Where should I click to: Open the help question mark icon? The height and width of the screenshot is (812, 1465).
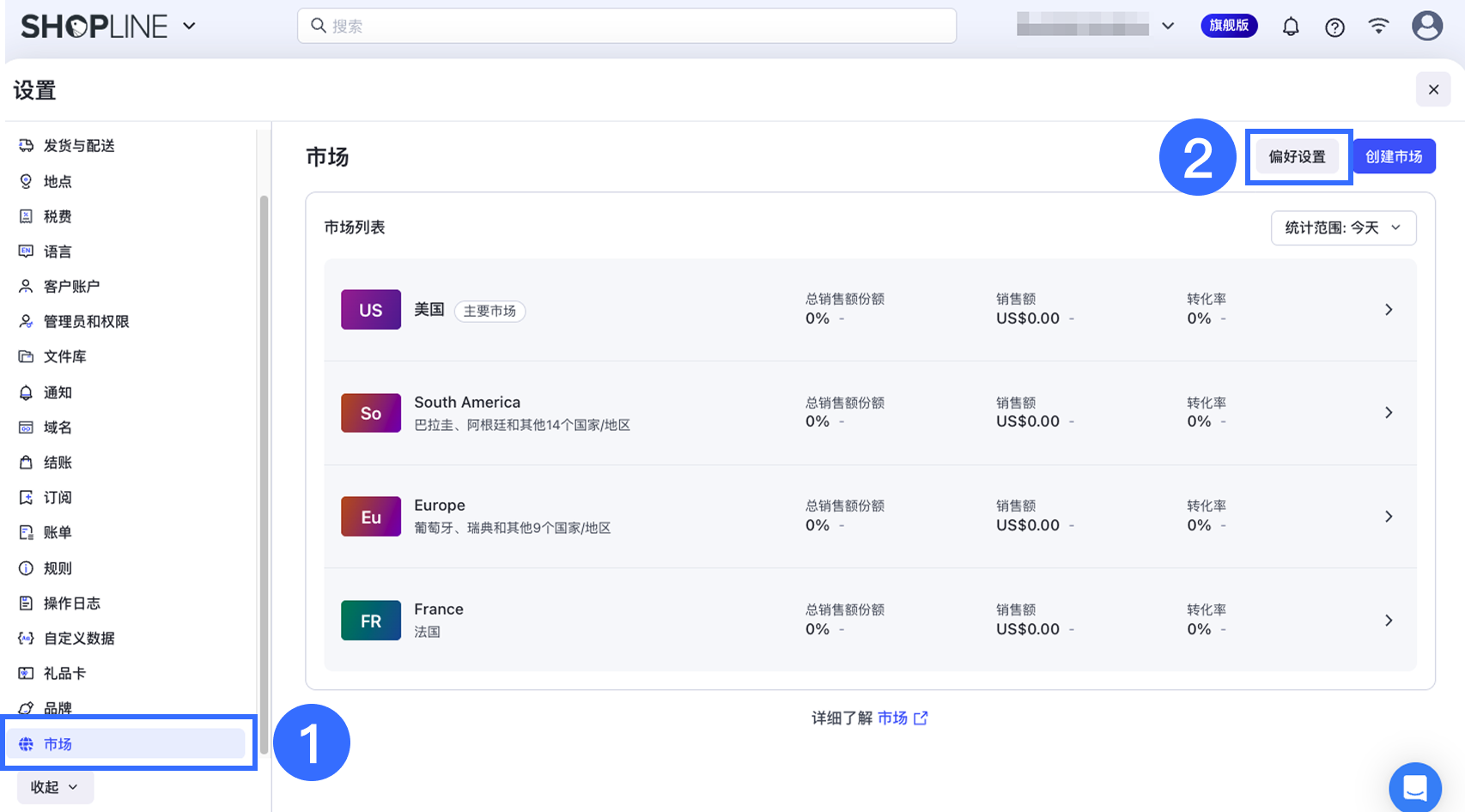click(x=1334, y=27)
